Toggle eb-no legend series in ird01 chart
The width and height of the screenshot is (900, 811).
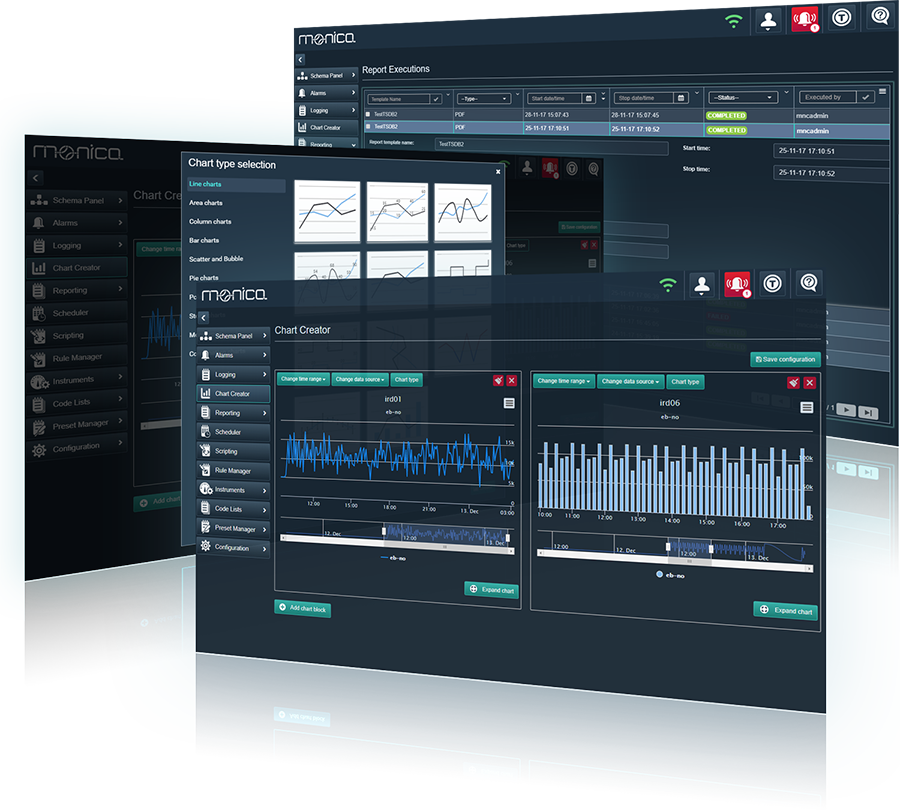(394, 557)
